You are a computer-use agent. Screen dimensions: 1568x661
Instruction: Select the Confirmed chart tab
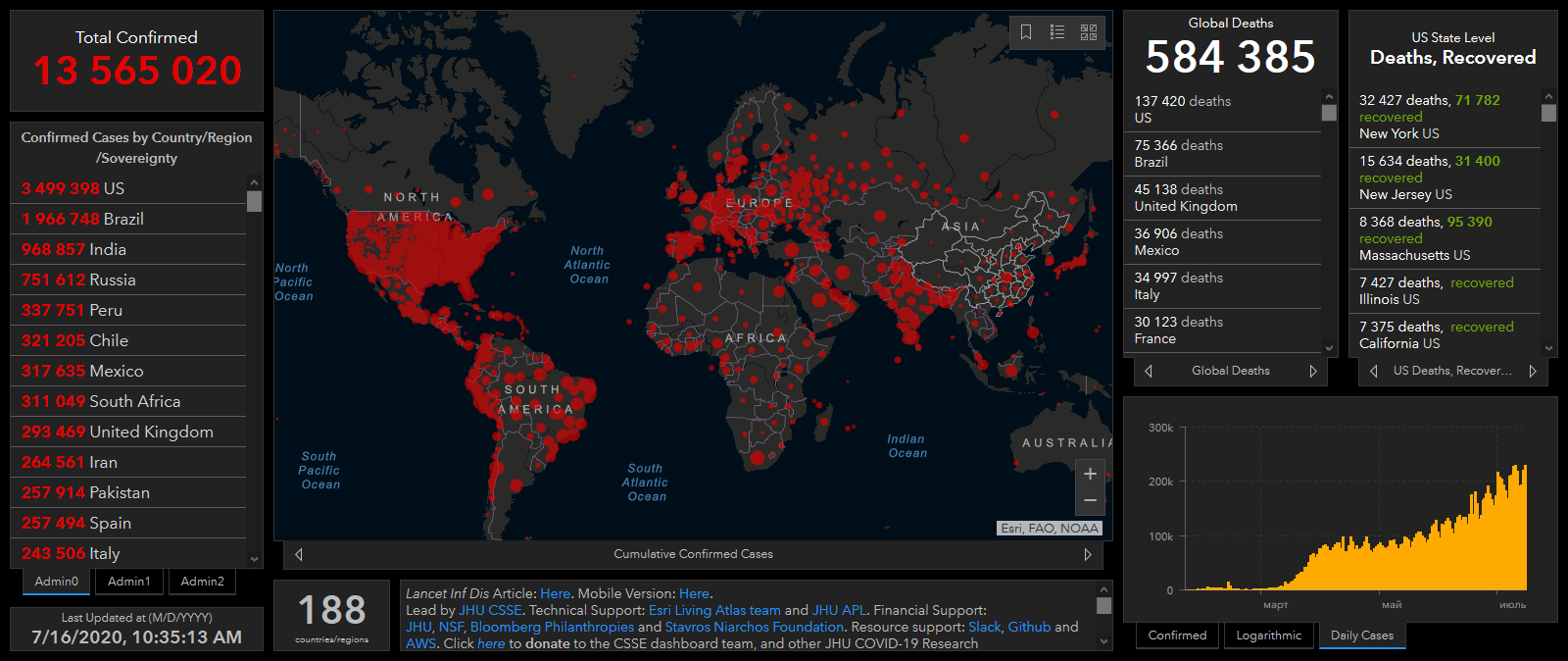[x=1177, y=636]
